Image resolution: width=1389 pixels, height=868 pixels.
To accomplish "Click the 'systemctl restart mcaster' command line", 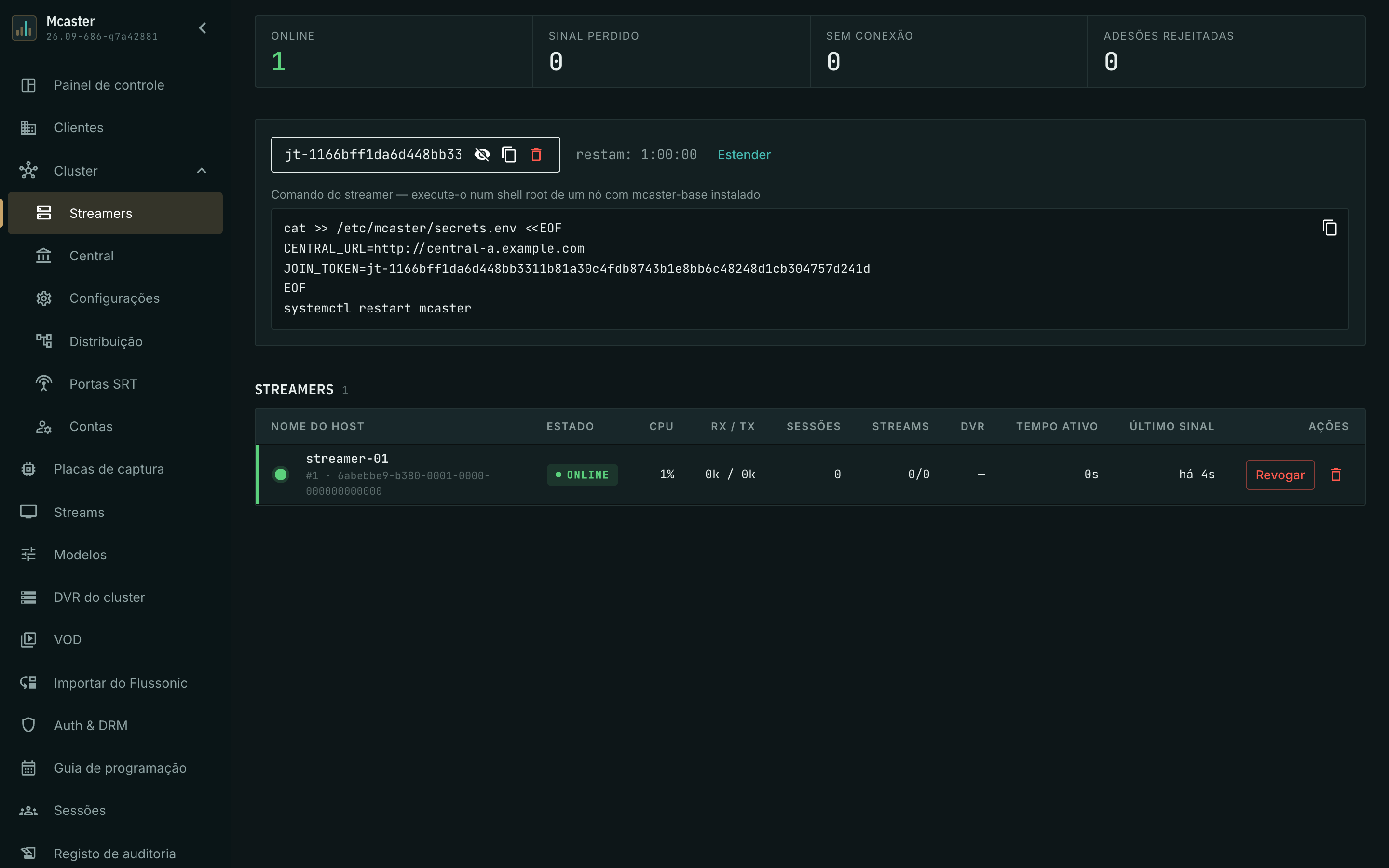I will click(377, 308).
